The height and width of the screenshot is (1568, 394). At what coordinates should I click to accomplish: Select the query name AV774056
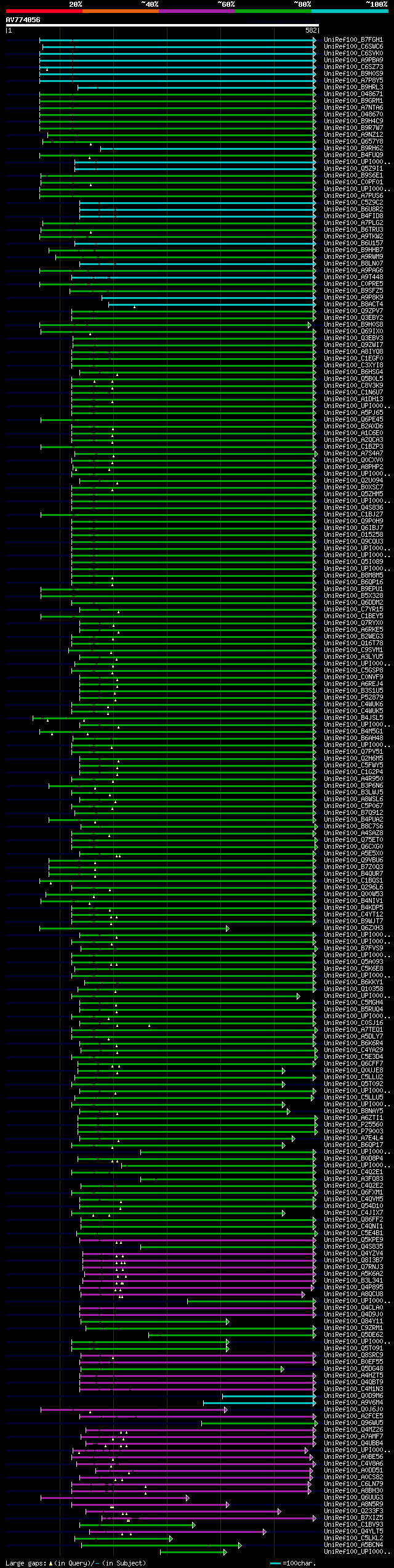pos(23,20)
